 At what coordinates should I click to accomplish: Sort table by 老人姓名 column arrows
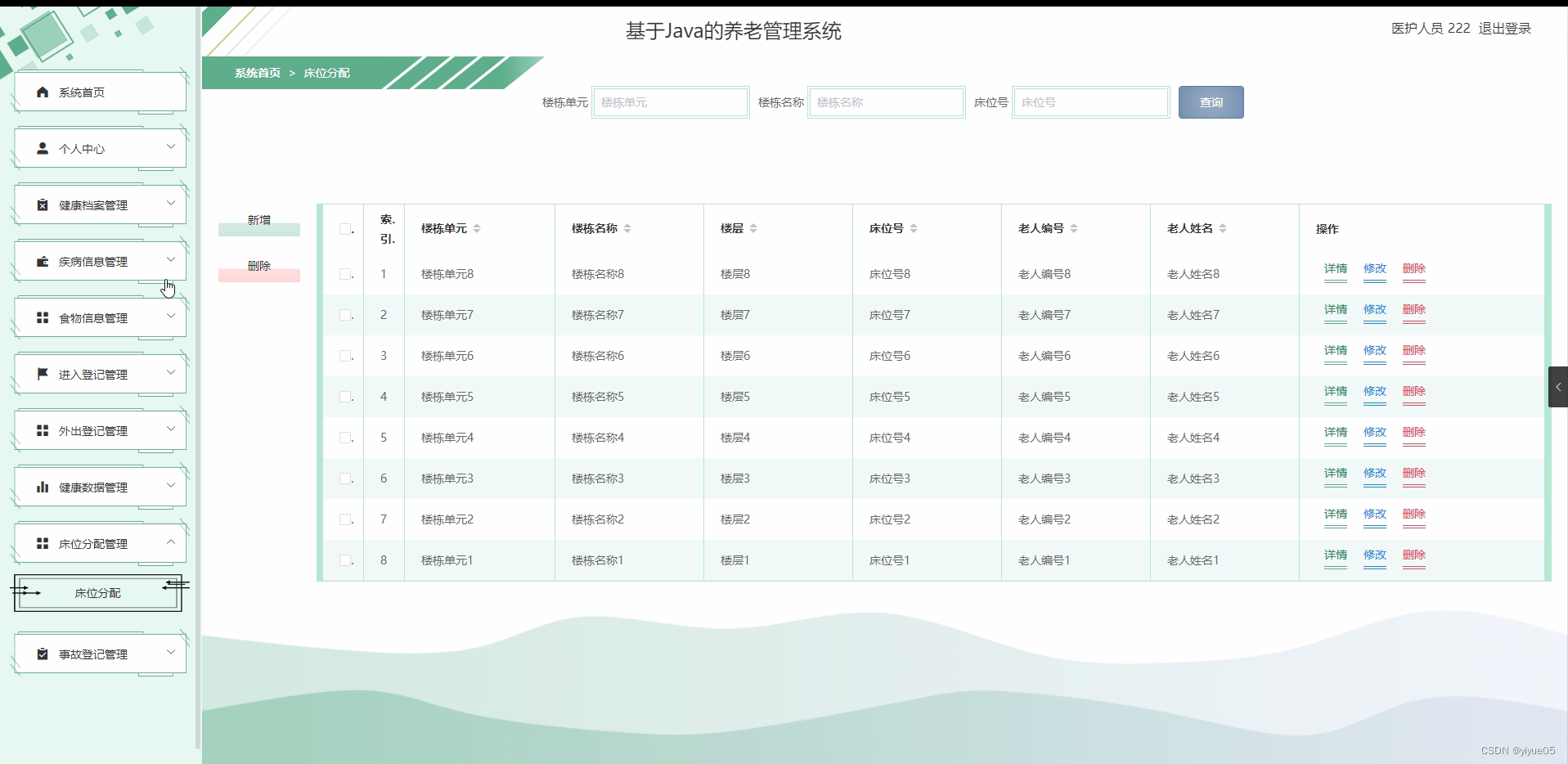pos(1223,228)
